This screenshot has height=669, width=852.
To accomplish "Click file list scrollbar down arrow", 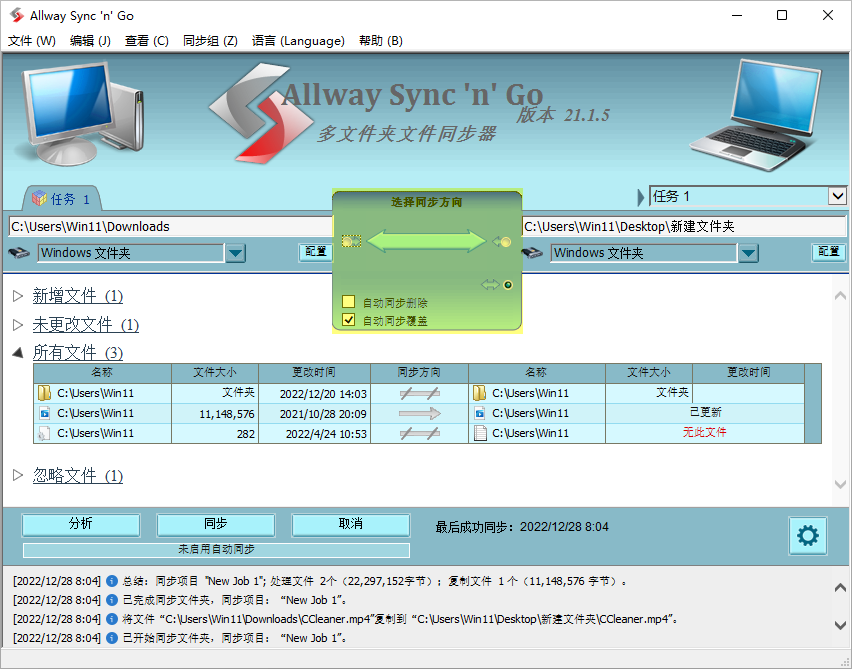I will (840, 484).
